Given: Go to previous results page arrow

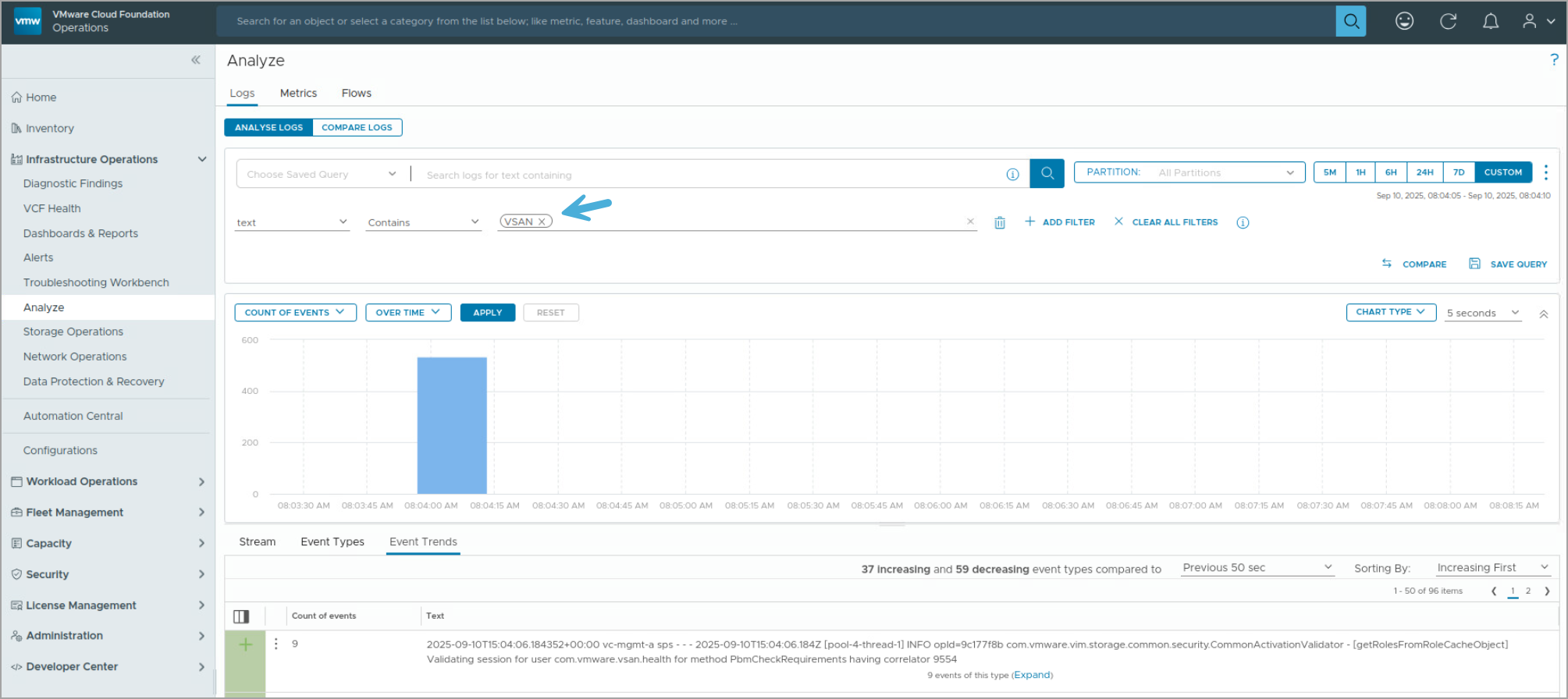Looking at the screenshot, I should coord(1494,591).
